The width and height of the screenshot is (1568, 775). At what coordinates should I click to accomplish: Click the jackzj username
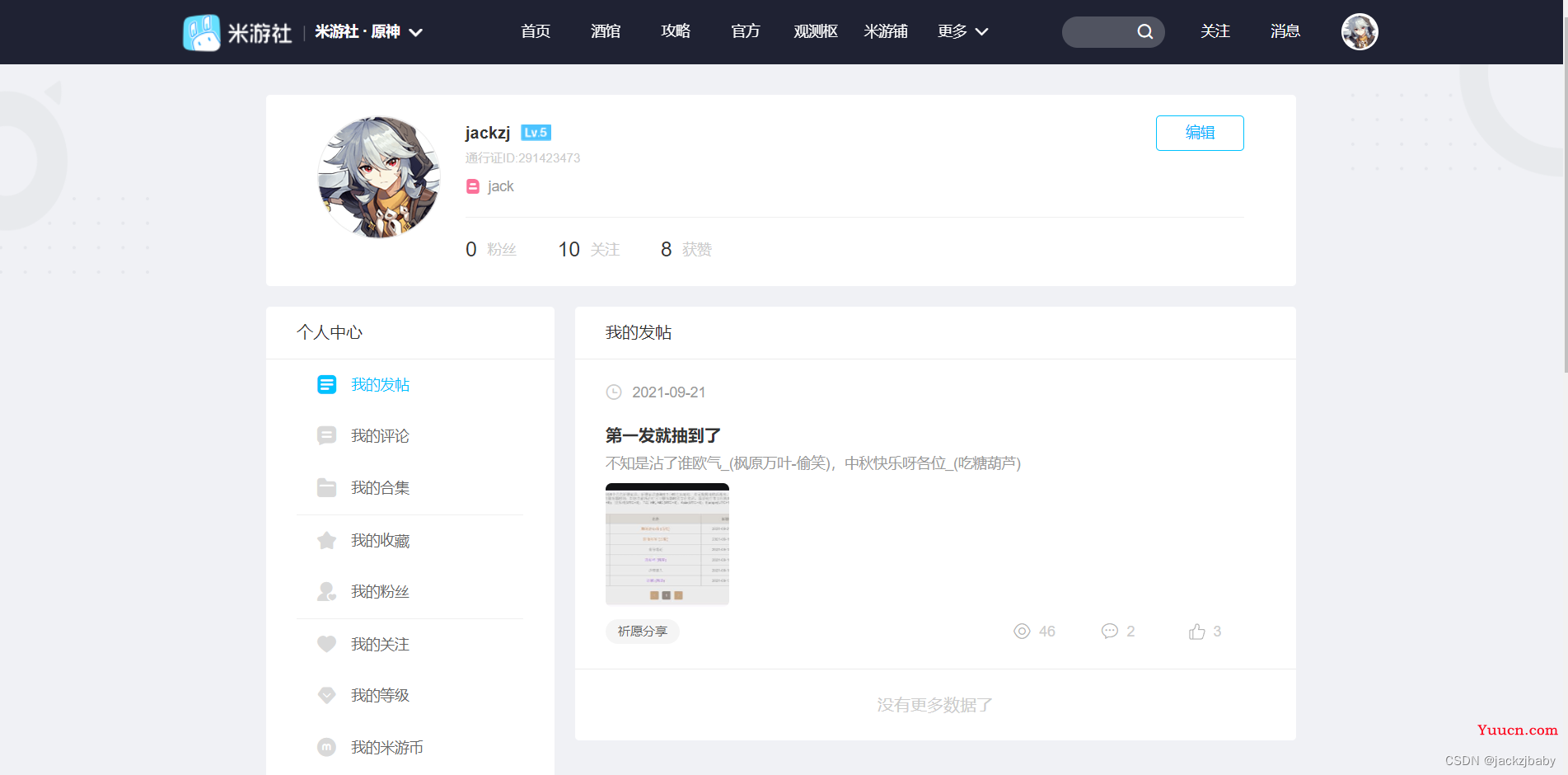tap(488, 133)
